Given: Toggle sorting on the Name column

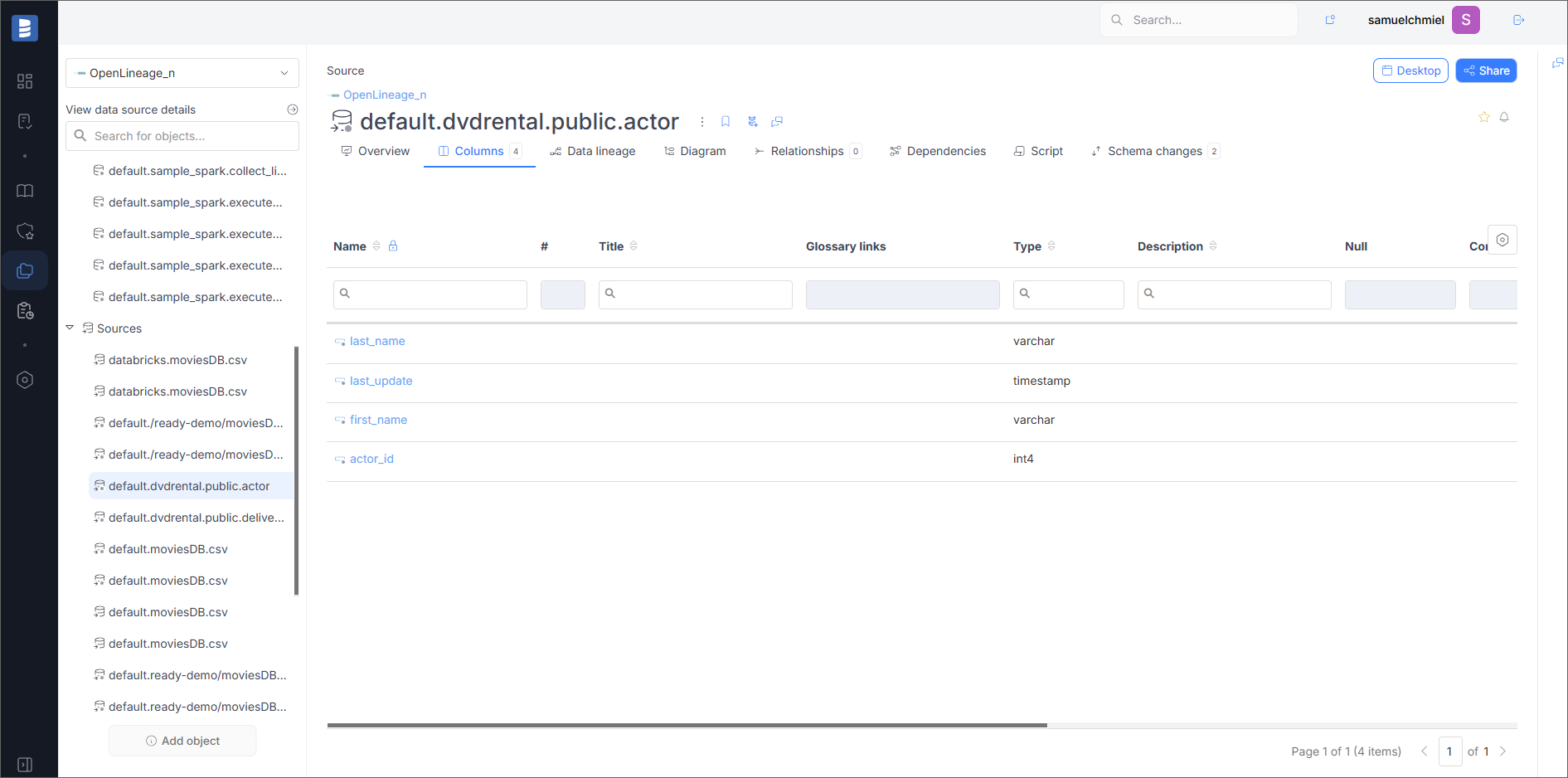Looking at the screenshot, I should click(x=376, y=246).
